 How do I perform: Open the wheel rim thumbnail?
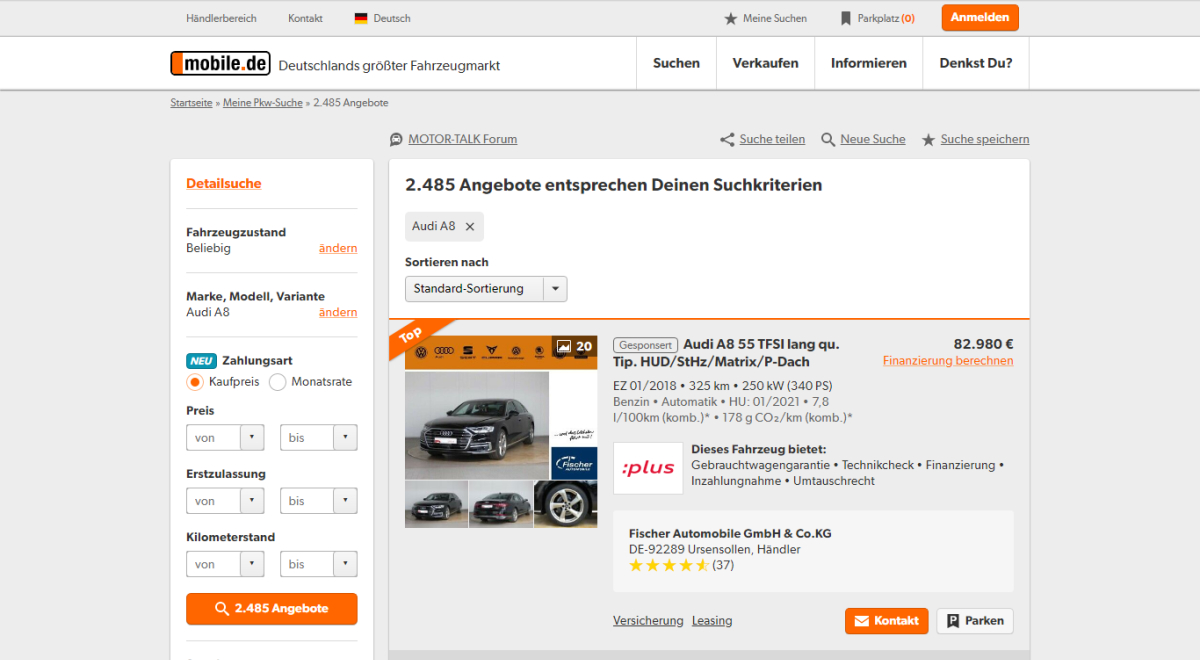[x=566, y=504]
